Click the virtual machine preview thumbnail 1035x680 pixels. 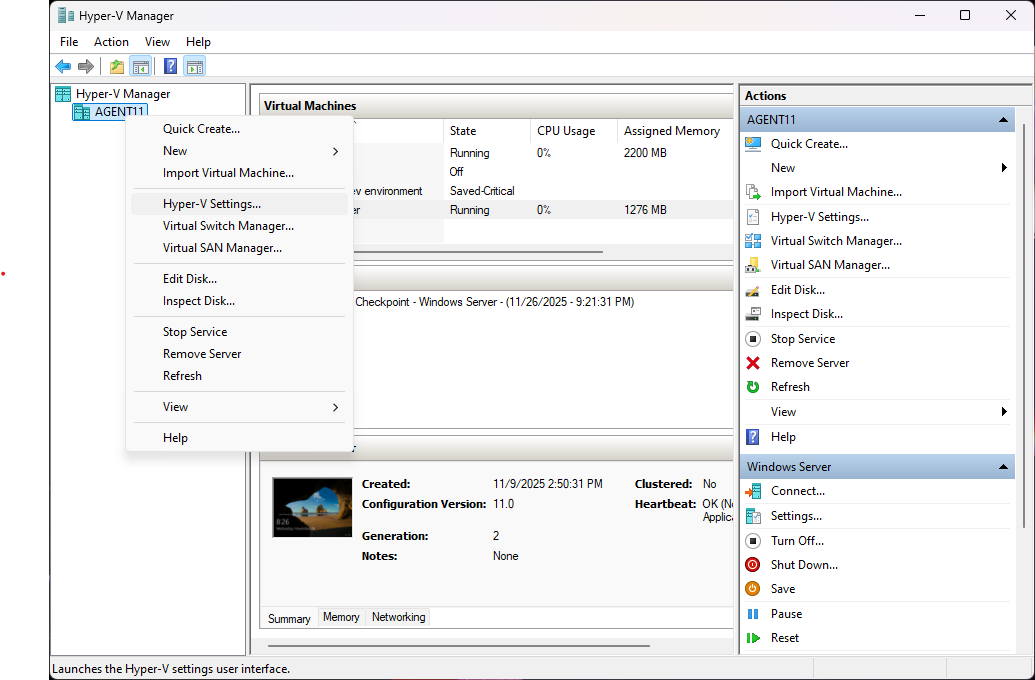[x=312, y=507]
